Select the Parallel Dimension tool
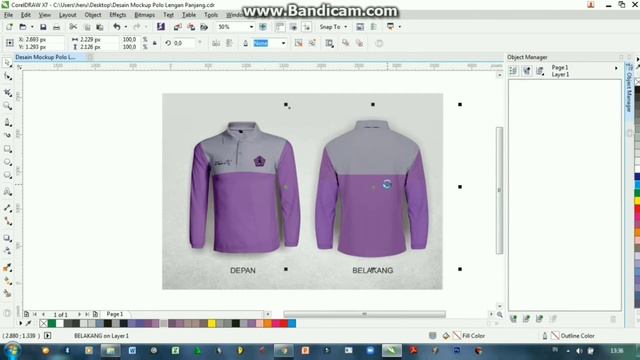Screen dimensions: 640x360 7,208
